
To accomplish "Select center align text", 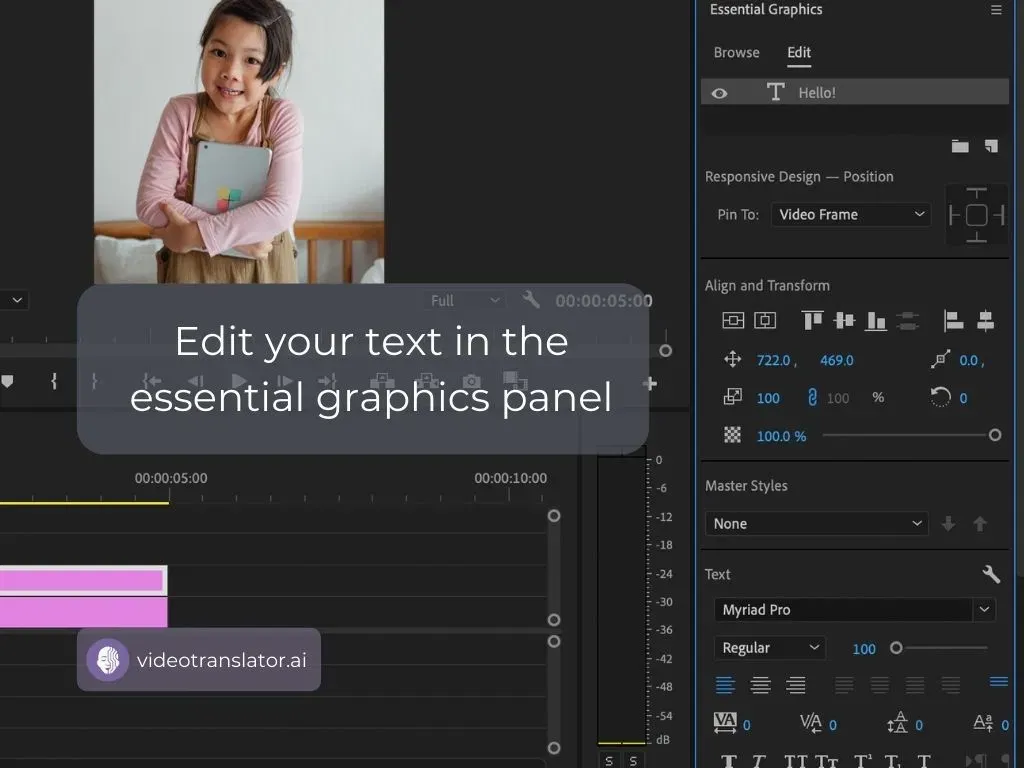I will (x=760, y=685).
